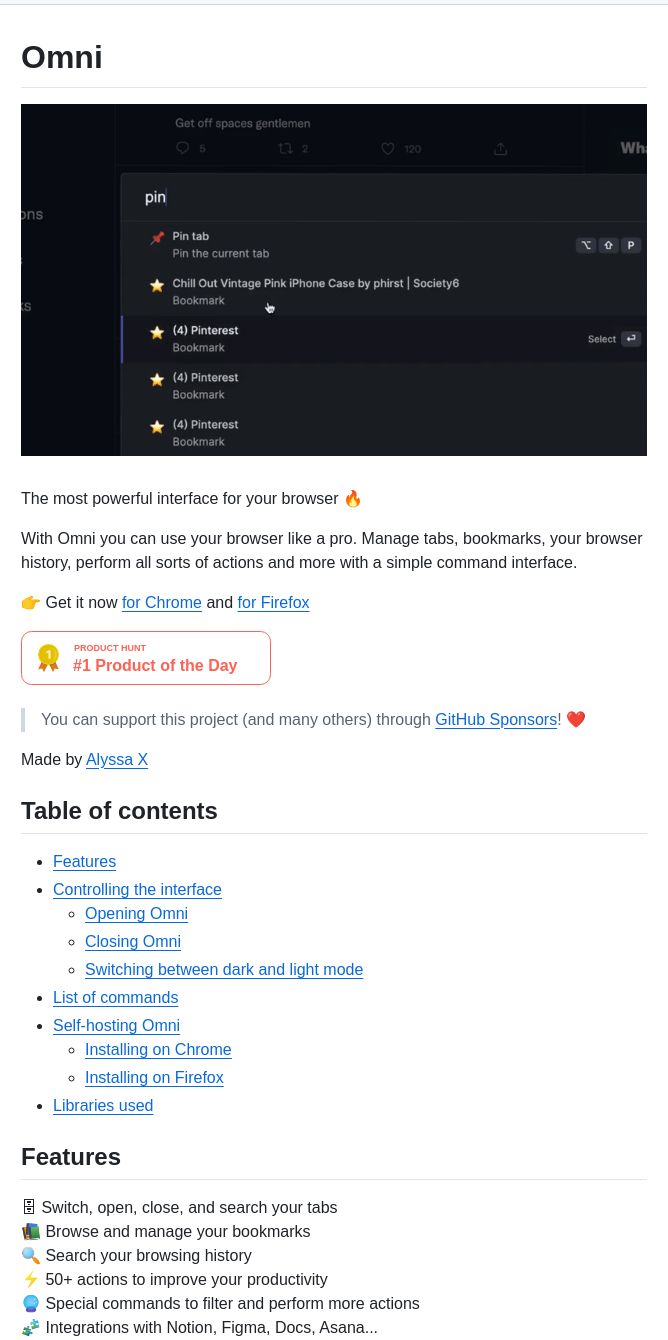Viewport: 668px width, 1340px height.
Task: Select the Libraries used link
Action: click(x=103, y=1105)
